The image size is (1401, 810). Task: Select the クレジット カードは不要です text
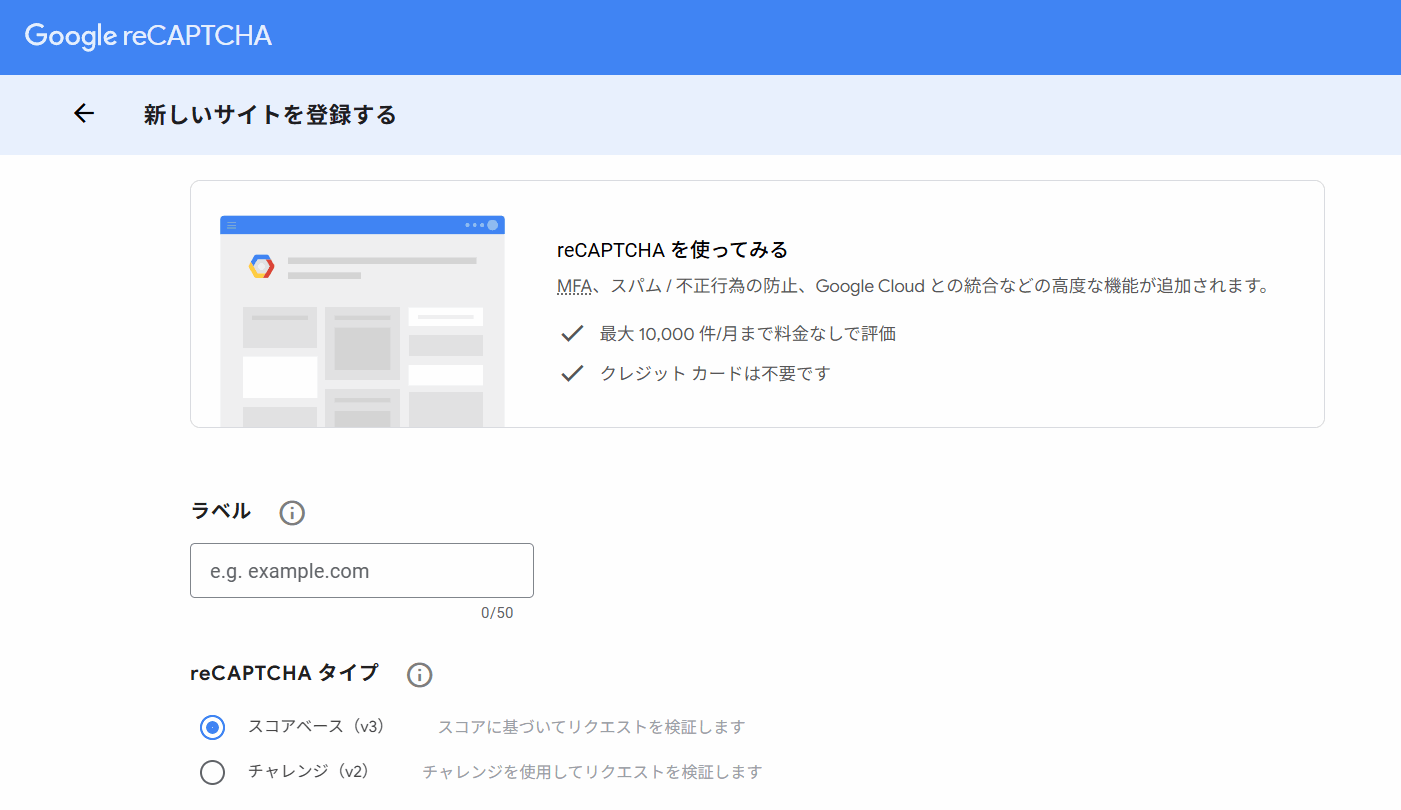[715, 374]
